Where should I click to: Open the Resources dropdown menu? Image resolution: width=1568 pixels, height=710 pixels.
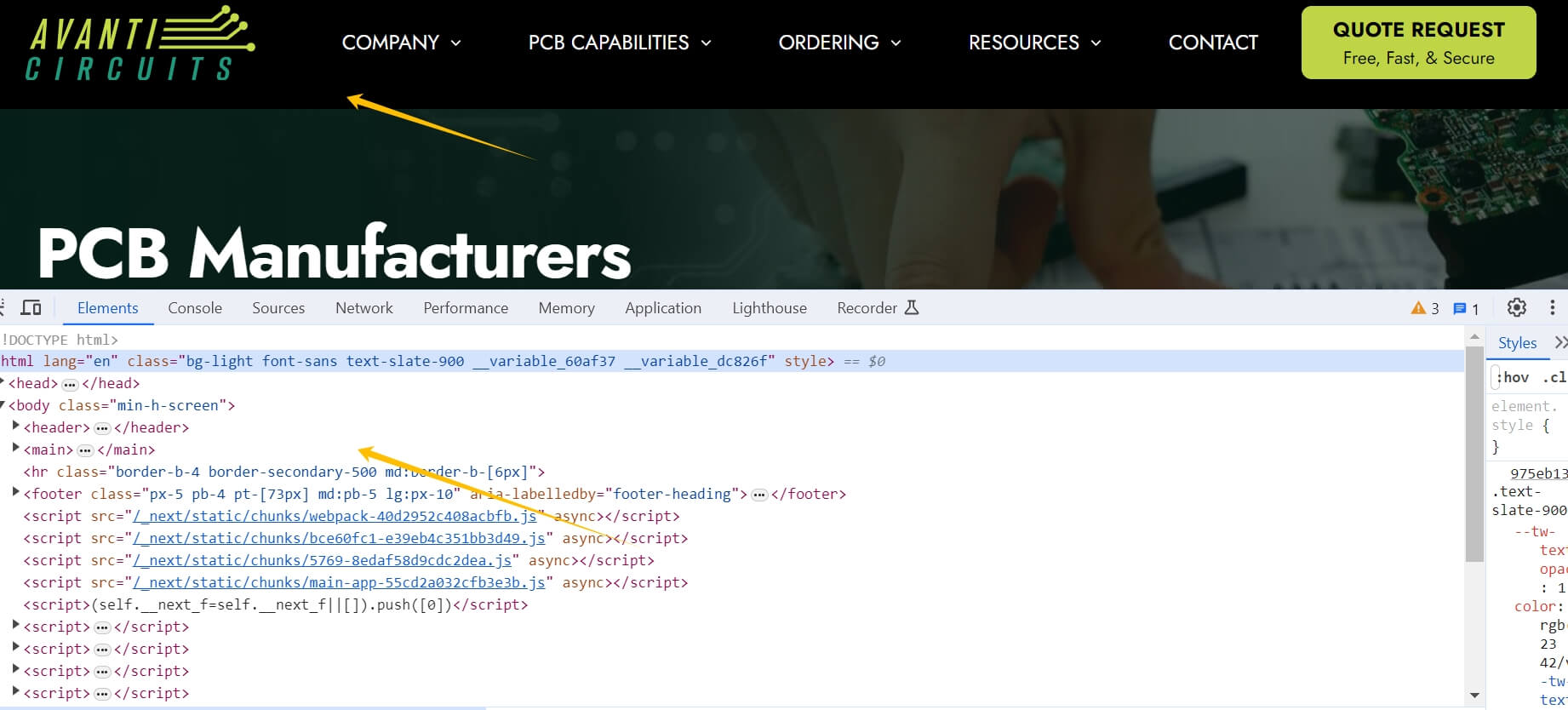[x=1035, y=43]
